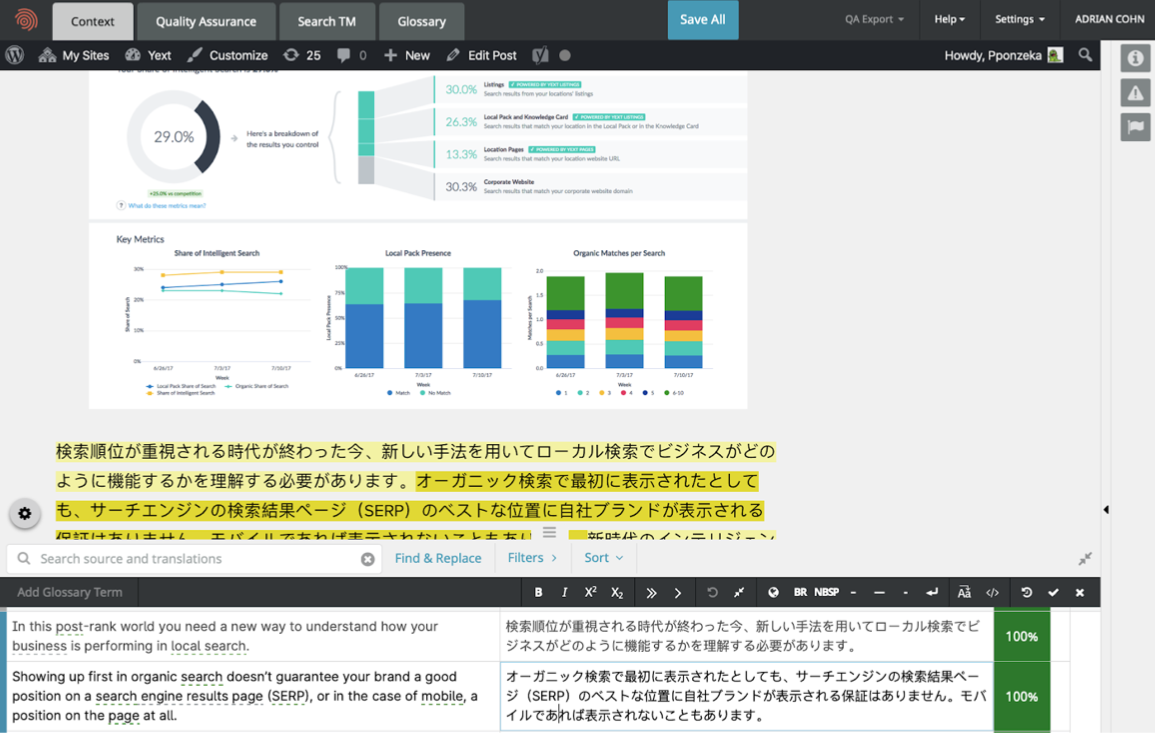
Task: Click the Save All button
Action: click(x=702, y=19)
